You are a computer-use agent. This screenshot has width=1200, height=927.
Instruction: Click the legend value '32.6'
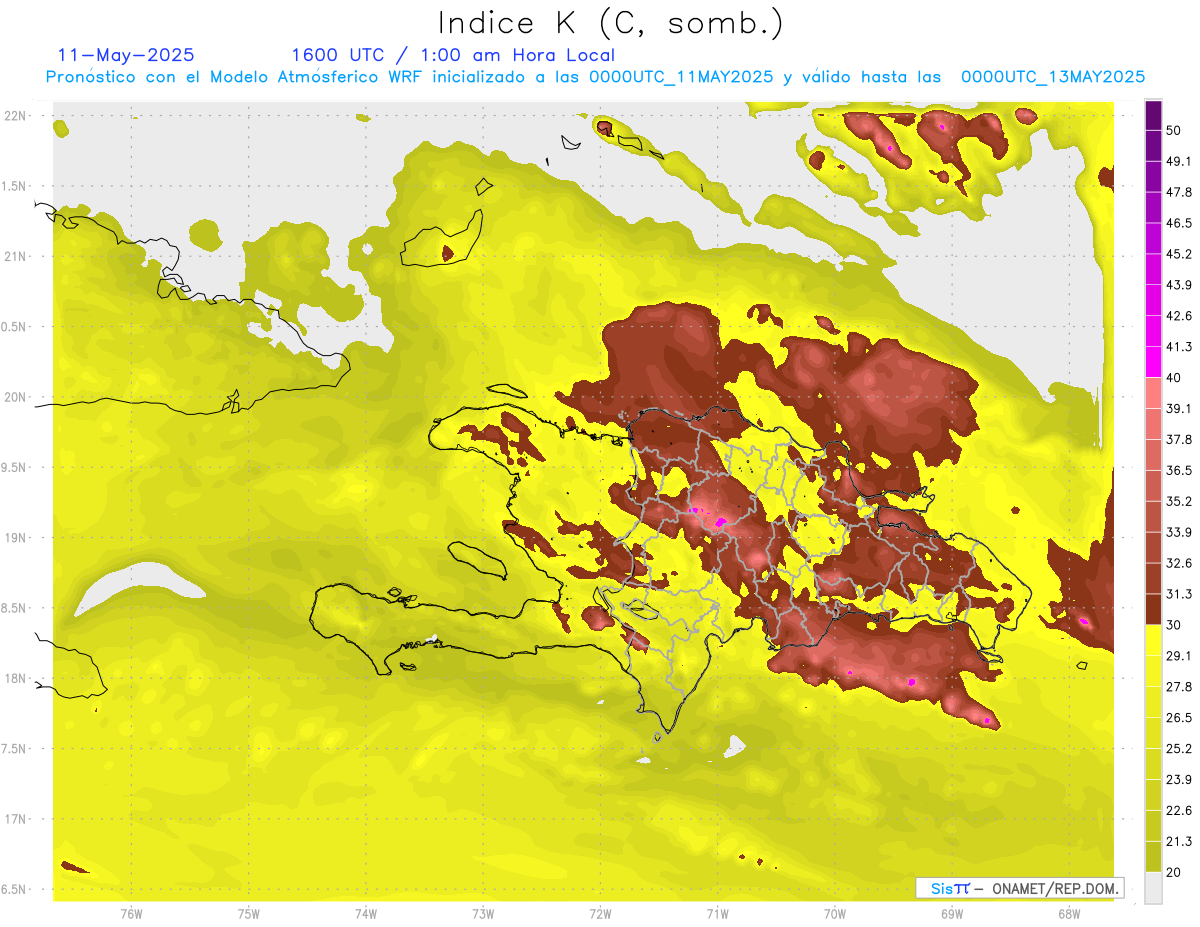click(1179, 563)
